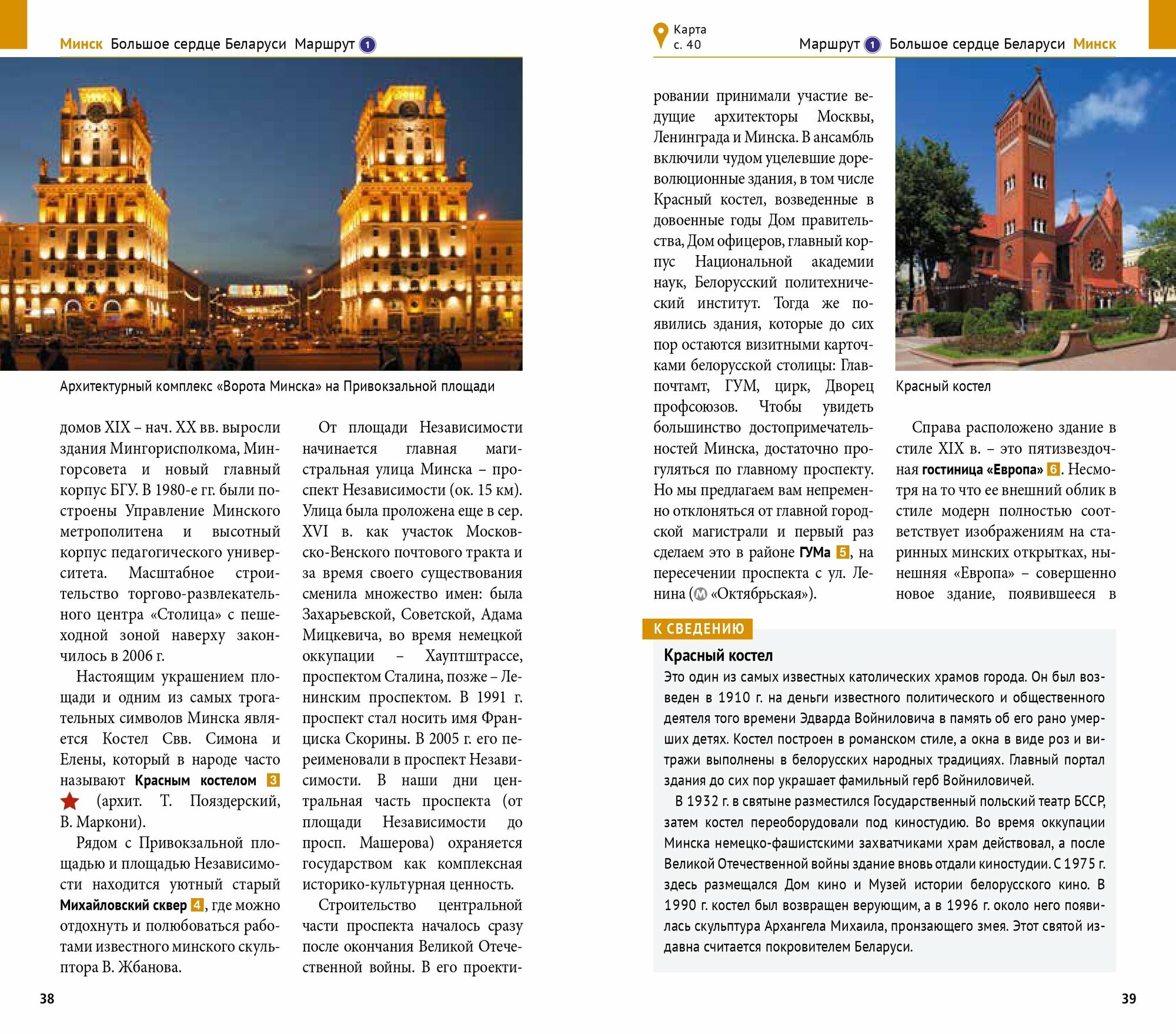Click the orange number 6 marker
This screenshot has height=1034, width=1176.
tap(1054, 469)
